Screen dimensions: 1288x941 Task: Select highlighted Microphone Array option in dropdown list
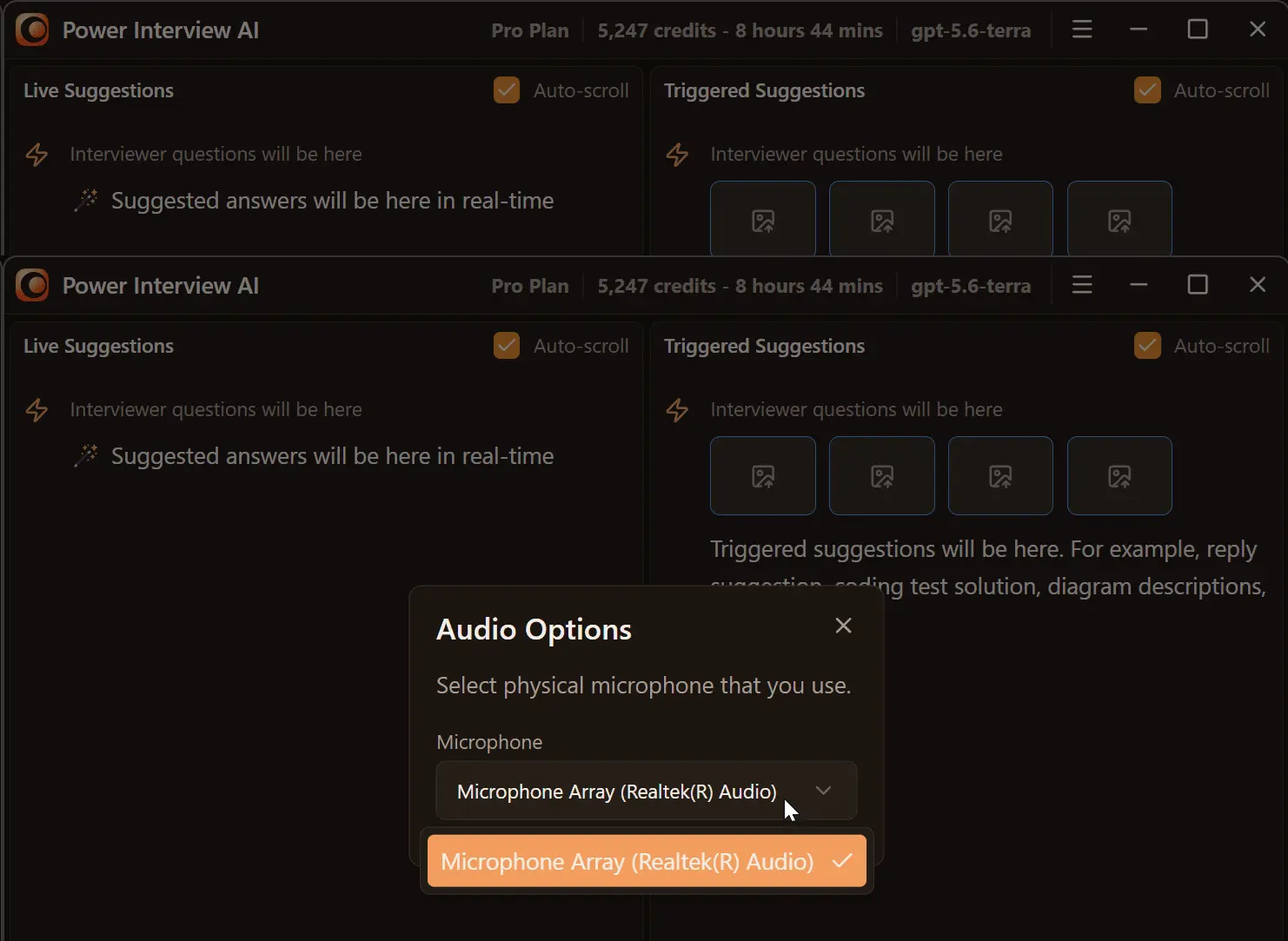pyautogui.click(x=647, y=861)
